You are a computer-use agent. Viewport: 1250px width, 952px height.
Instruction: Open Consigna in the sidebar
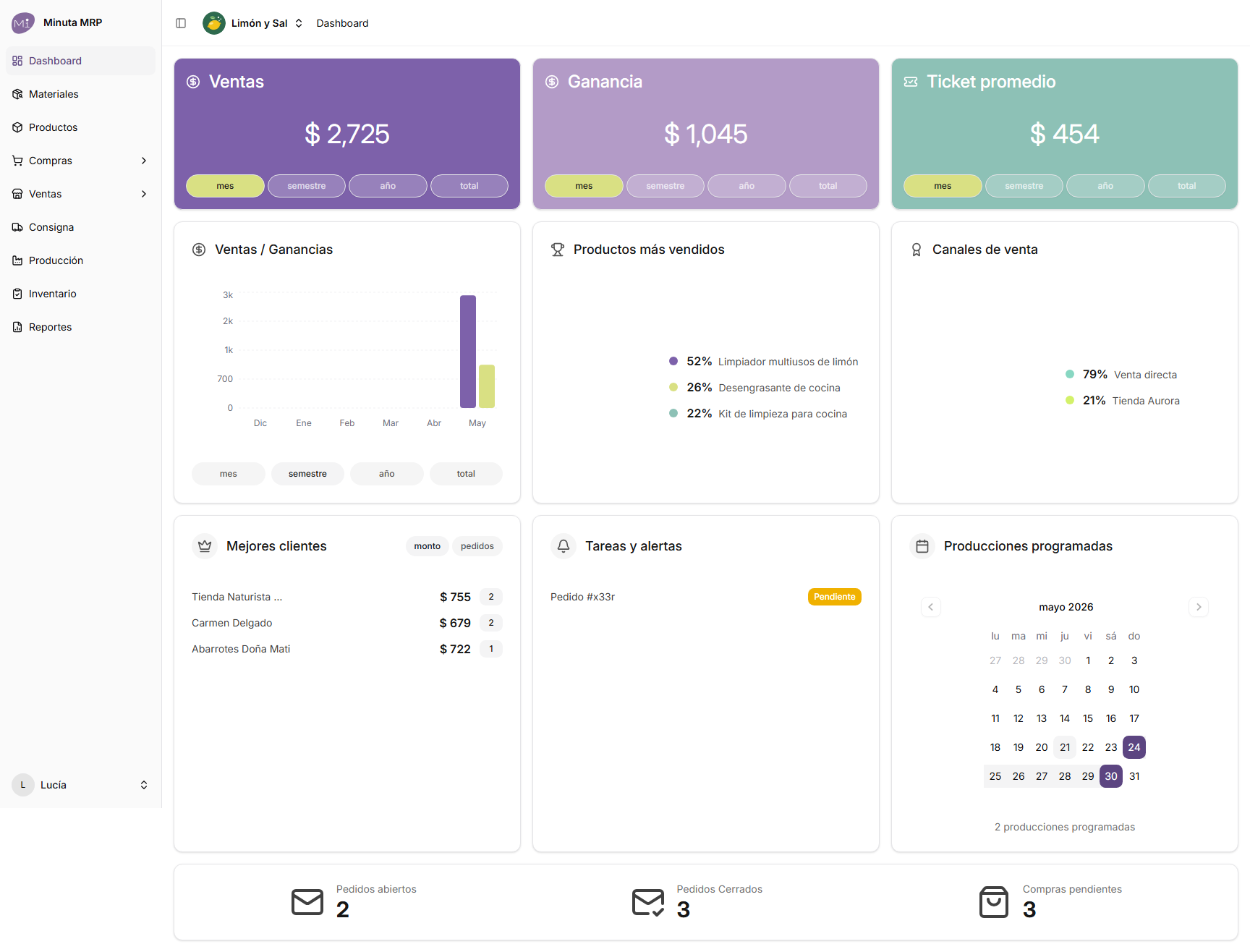[80, 227]
